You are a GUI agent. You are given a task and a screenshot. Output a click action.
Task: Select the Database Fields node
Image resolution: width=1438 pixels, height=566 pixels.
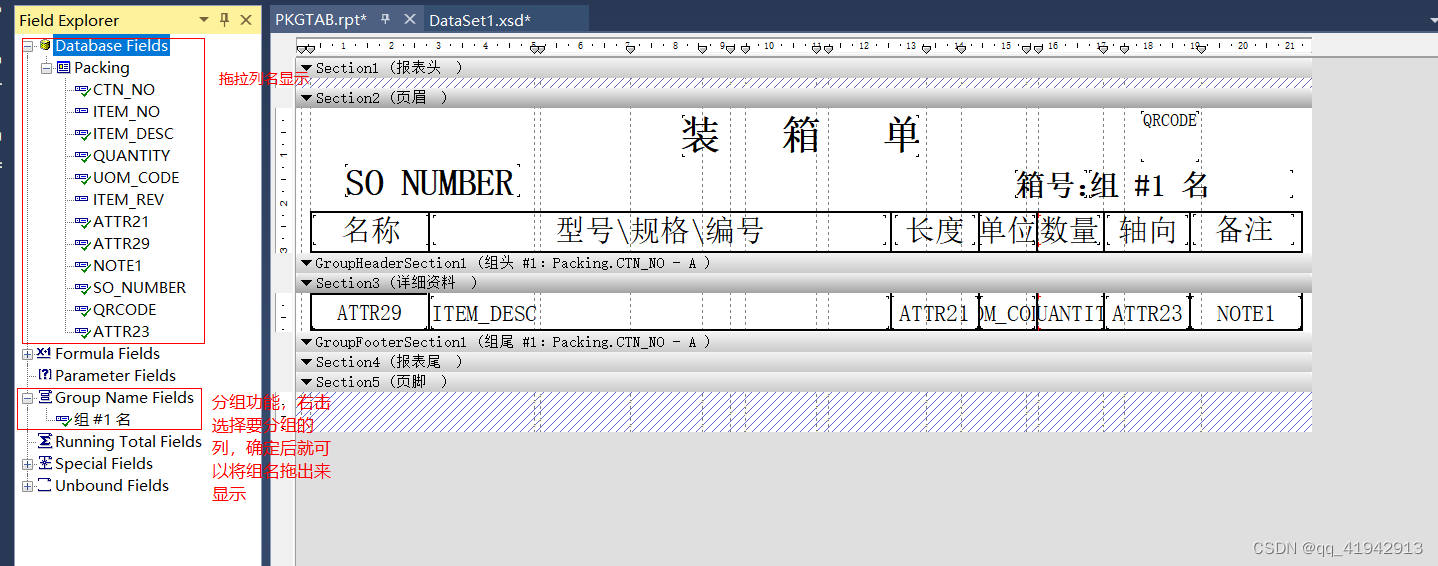[111, 46]
